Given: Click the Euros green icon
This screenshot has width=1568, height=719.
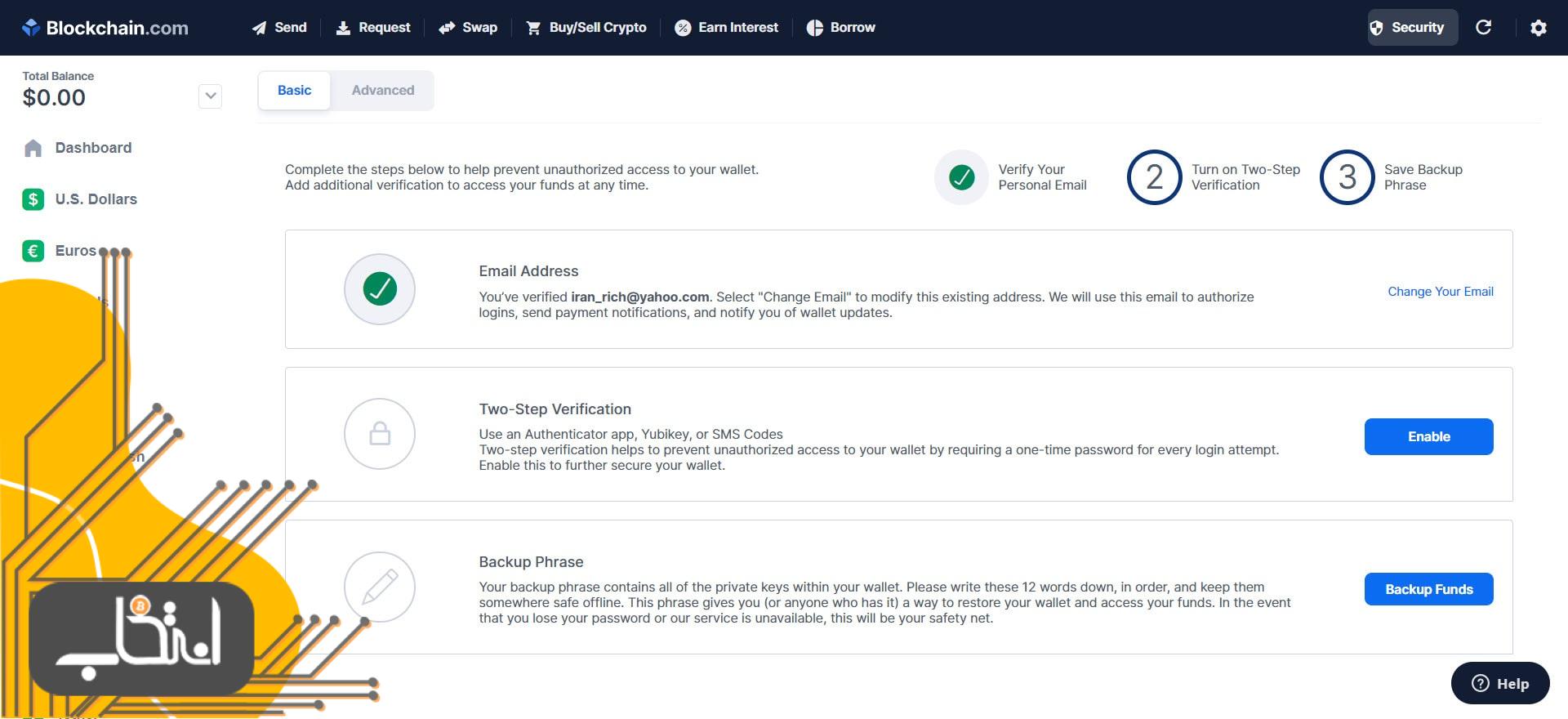Looking at the screenshot, I should (33, 251).
